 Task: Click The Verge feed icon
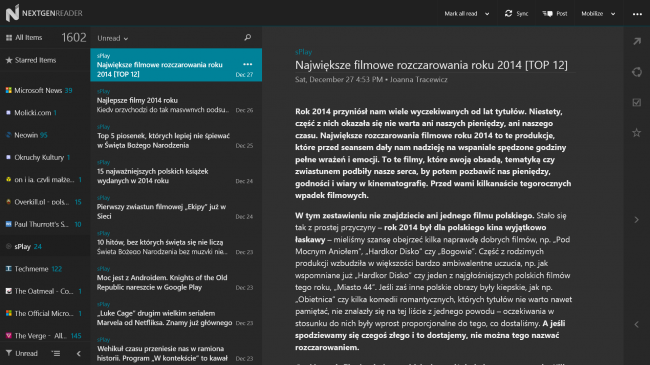pos(9,336)
